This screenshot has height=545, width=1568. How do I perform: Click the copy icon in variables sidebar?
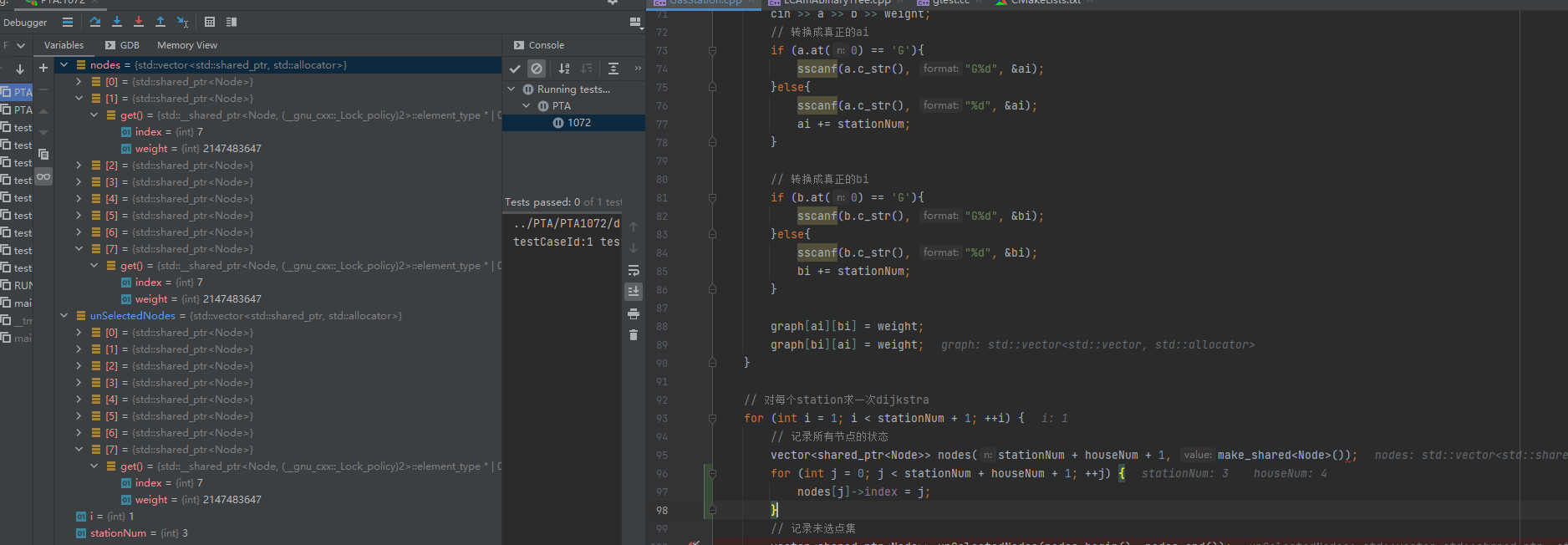[x=43, y=155]
